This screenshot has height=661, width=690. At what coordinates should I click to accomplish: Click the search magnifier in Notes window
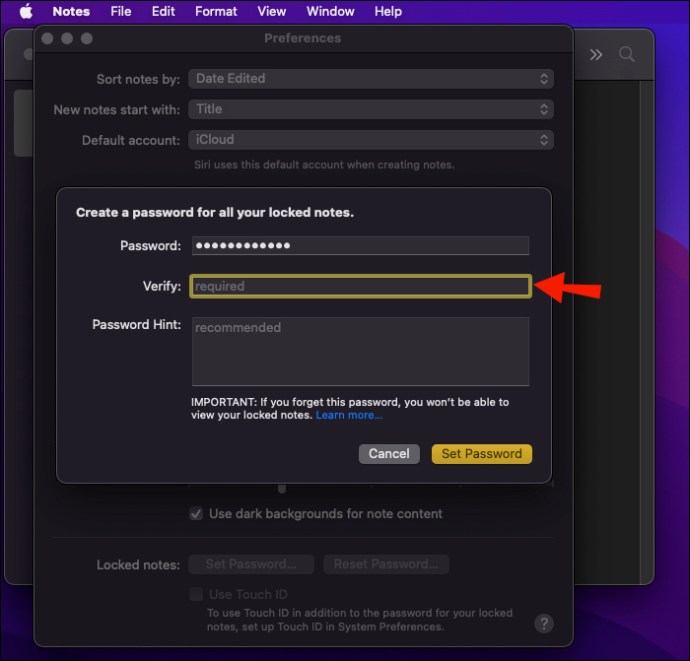(627, 55)
